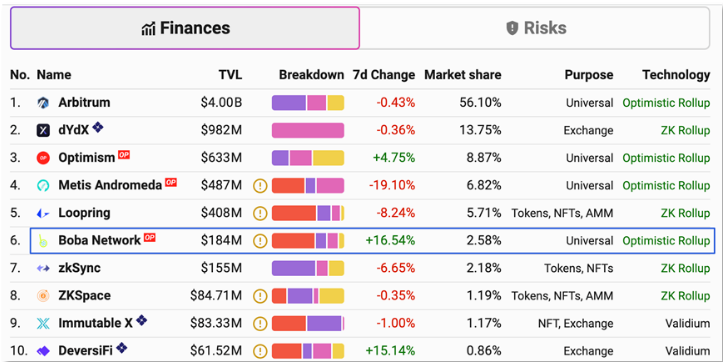Click the ZKSpace warning circle icon
Screen dimensions: 723x362
click(x=260, y=296)
